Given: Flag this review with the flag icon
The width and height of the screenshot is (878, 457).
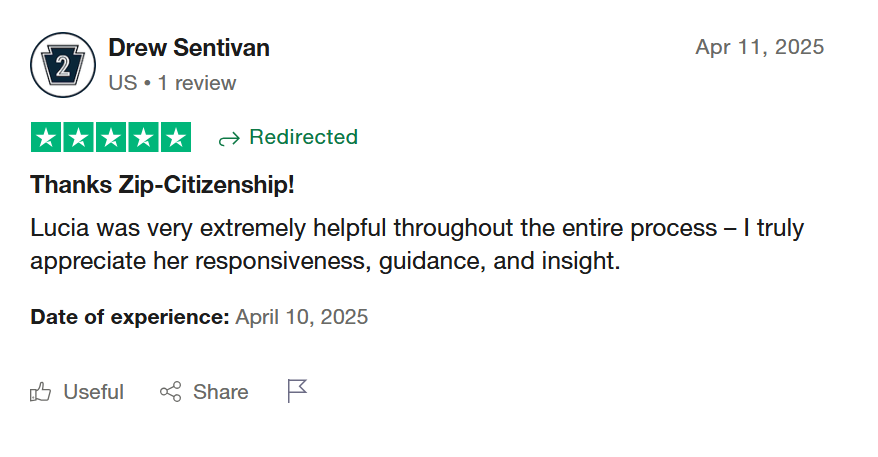Looking at the screenshot, I should [x=297, y=391].
